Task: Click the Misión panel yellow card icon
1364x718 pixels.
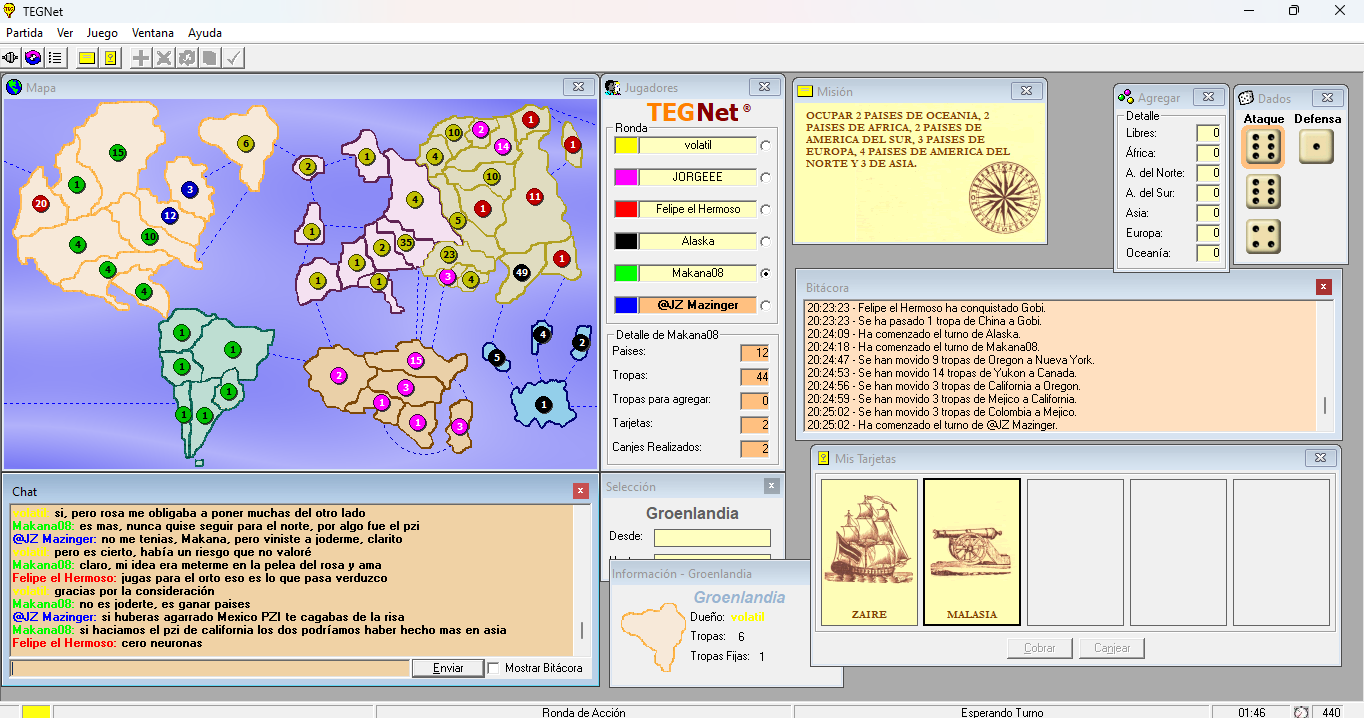Action: [x=805, y=91]
